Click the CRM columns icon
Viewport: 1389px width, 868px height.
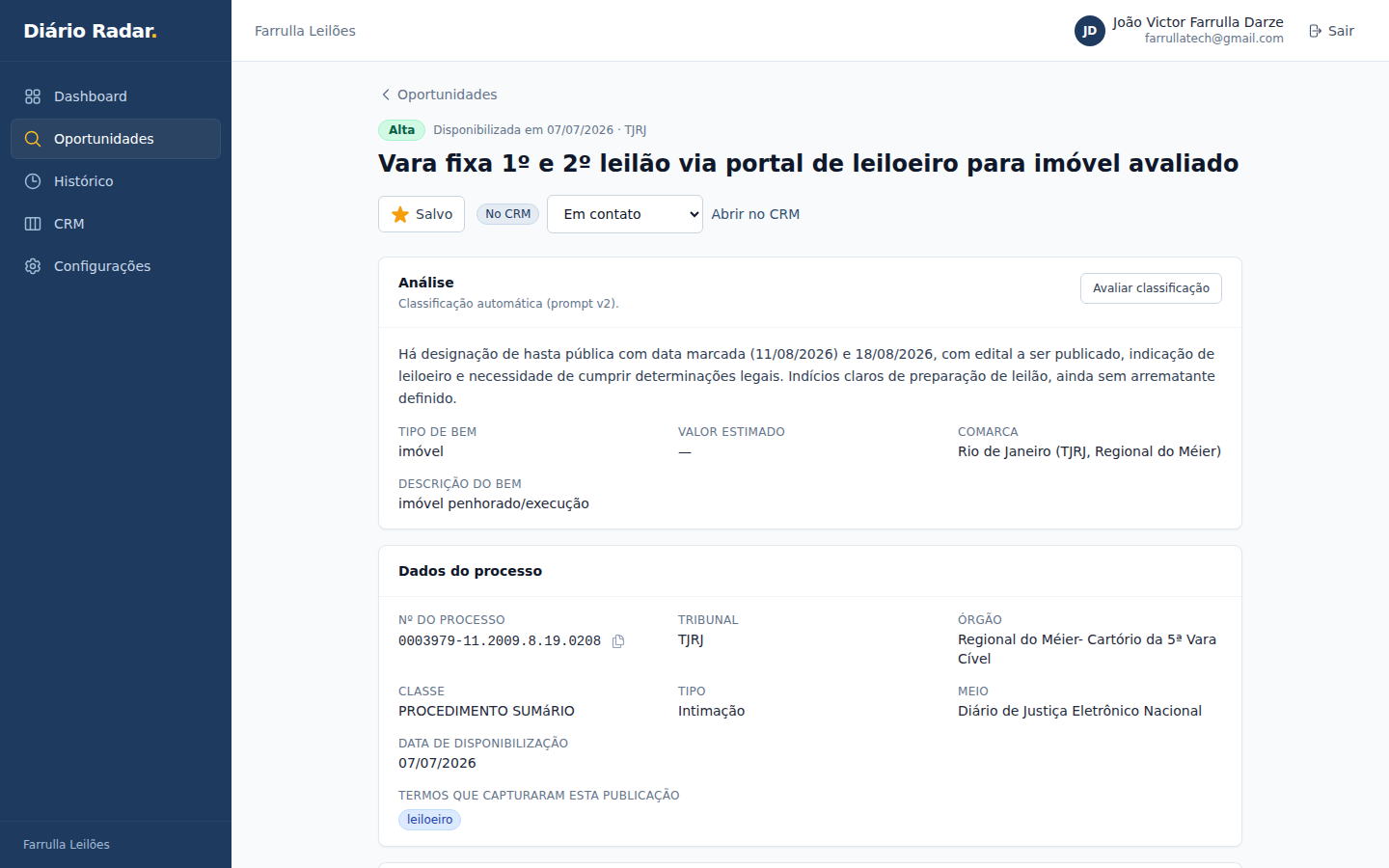pyautogui.click(x=33, y=224)
